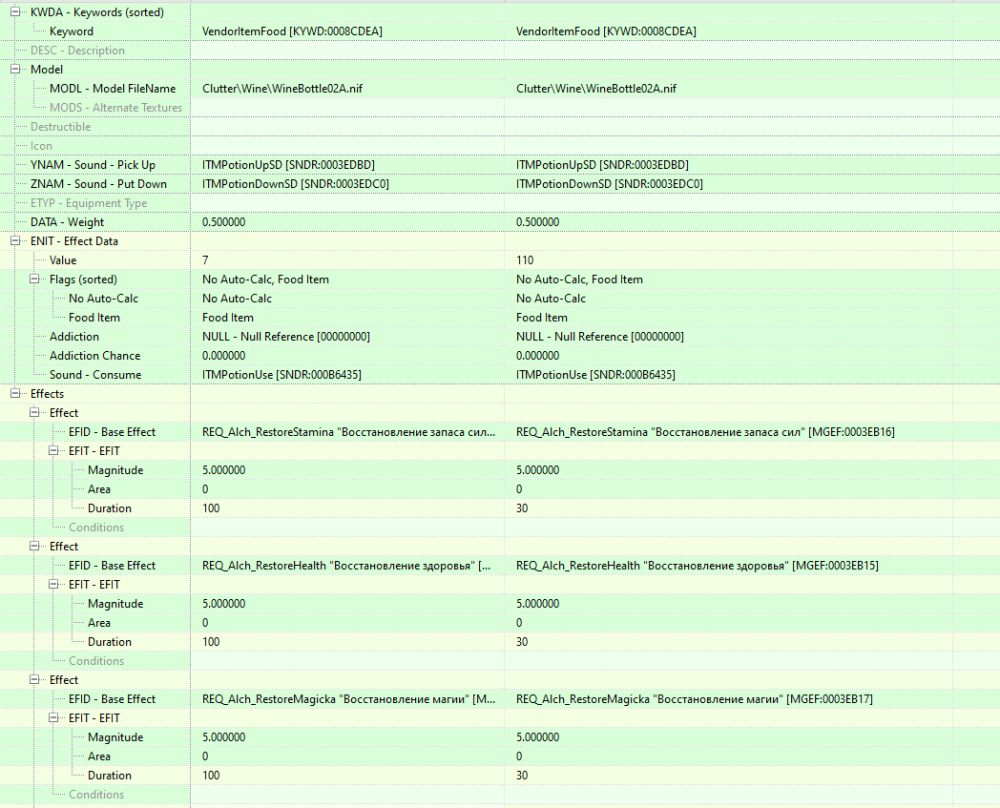This screenshot has height=808, width=1000.
Task: Click RestoreMagicka Duration cell showing 100
Action: (x=348, y=775)
